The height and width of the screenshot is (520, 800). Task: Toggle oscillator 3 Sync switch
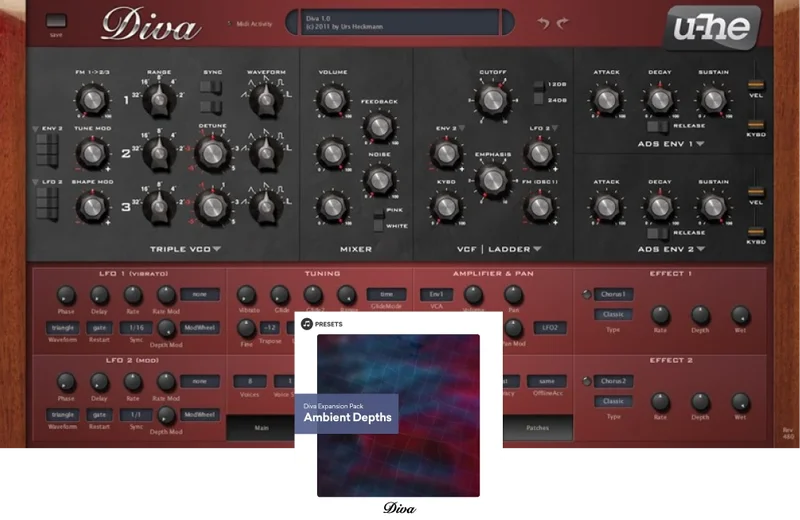tap(211, 107)
